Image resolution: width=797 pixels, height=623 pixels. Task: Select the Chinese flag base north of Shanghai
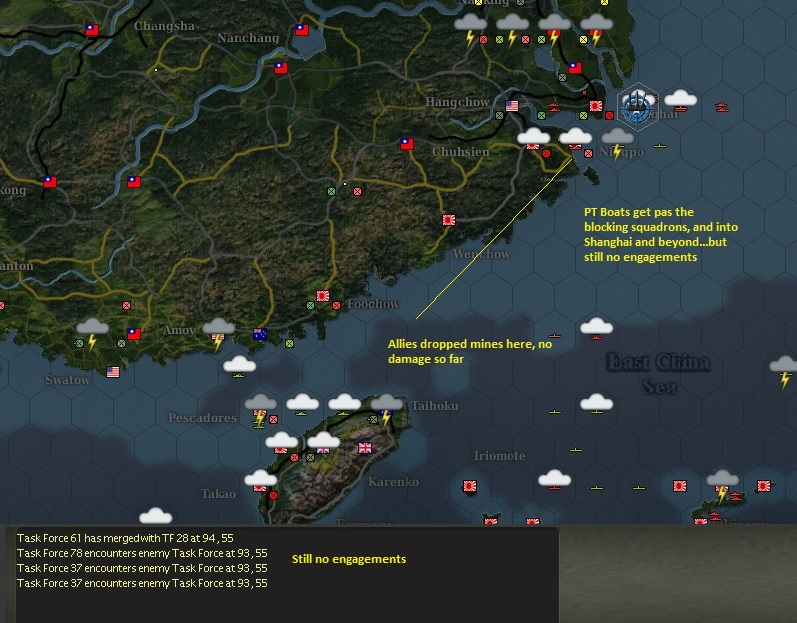pos(575,68)
